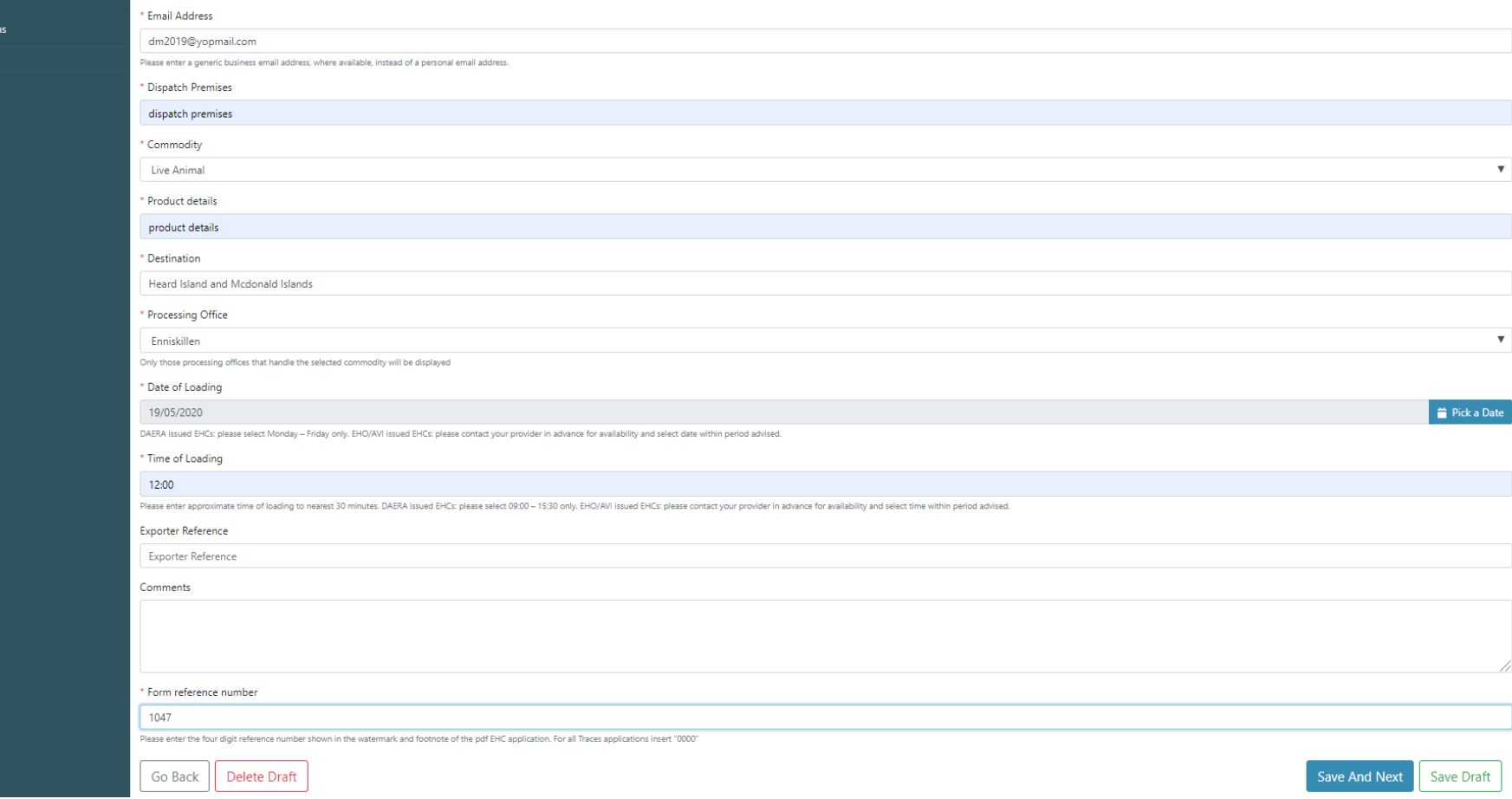
Task: Click the Comments text area
Action: 826,636
